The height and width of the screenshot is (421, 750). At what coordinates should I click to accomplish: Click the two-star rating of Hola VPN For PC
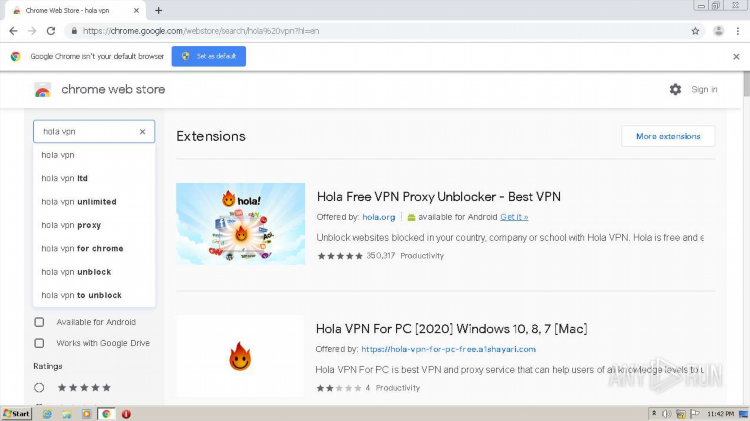pyautogui.click(x=340, y=388)
